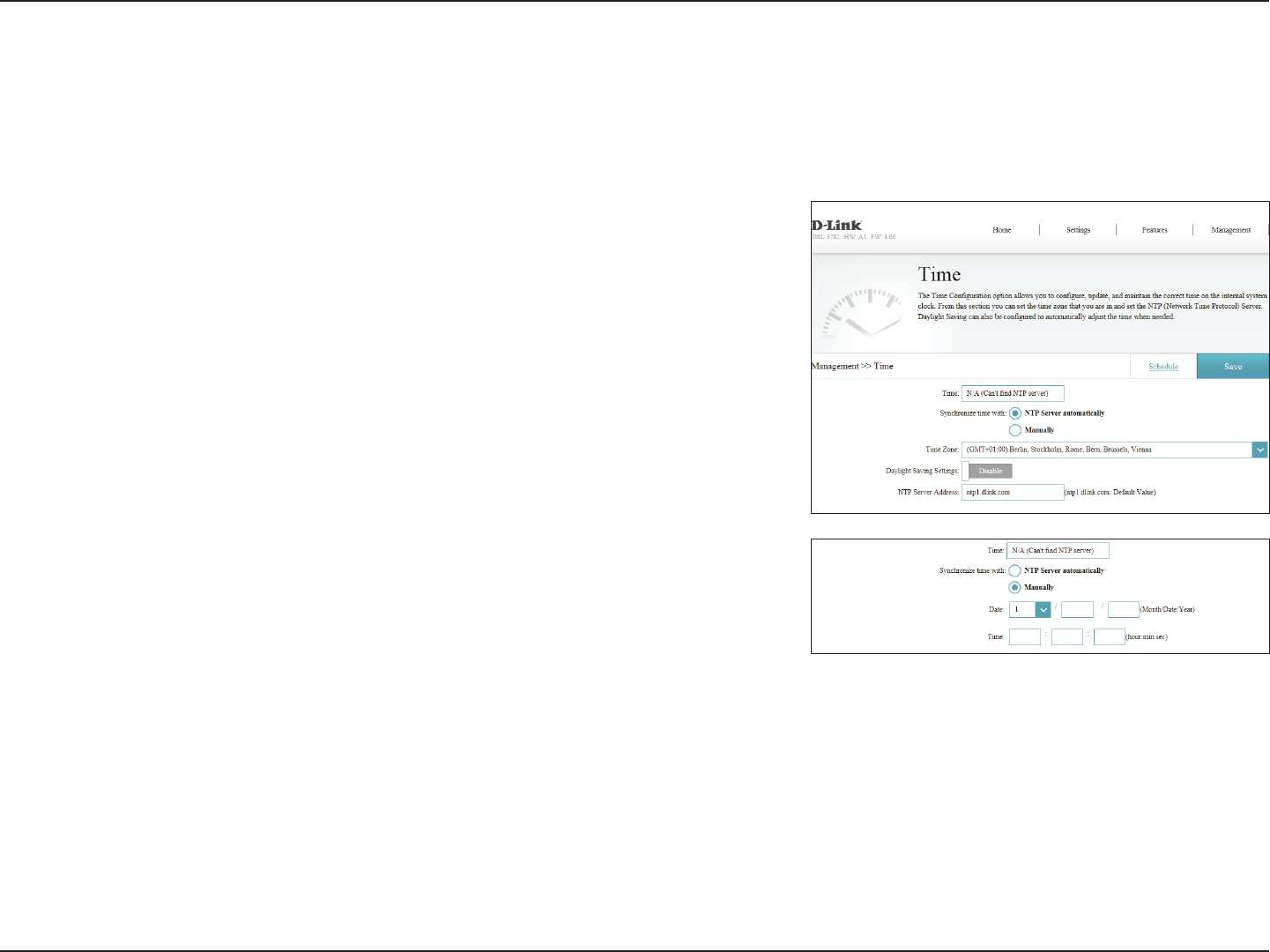Click the hour input field
The width and height of the screenshot is (1270, 952).
click(x=1025, y=636)
